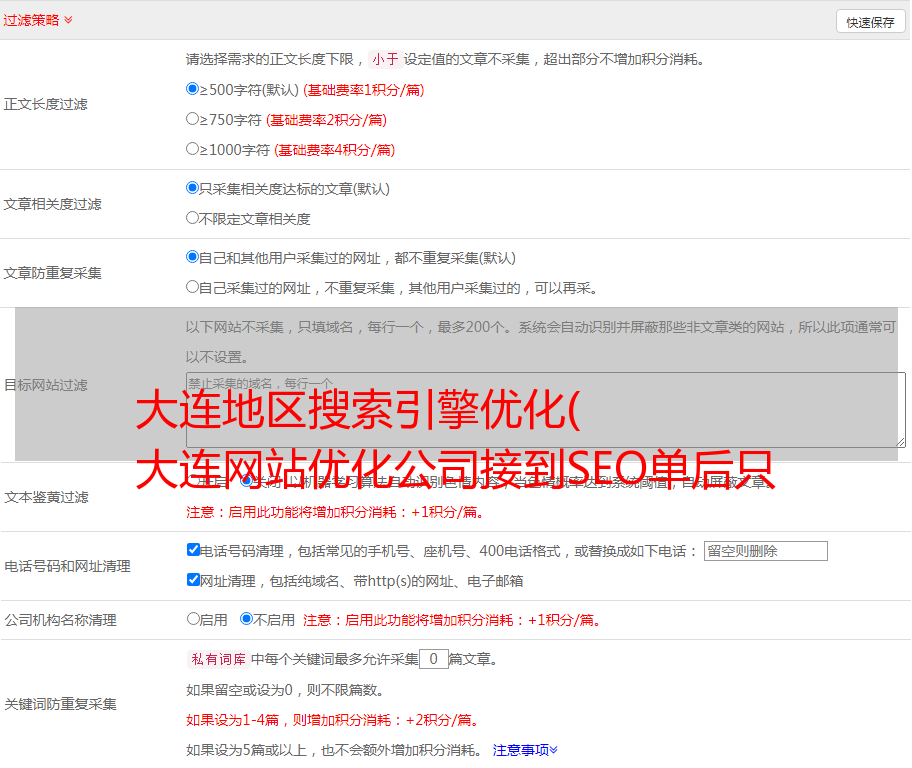Click the resize grip of domain textarea

900,442
